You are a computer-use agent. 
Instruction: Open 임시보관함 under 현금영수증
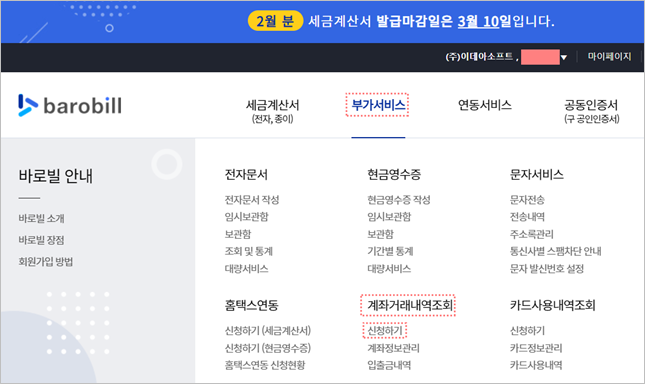[x=389, y=217]
